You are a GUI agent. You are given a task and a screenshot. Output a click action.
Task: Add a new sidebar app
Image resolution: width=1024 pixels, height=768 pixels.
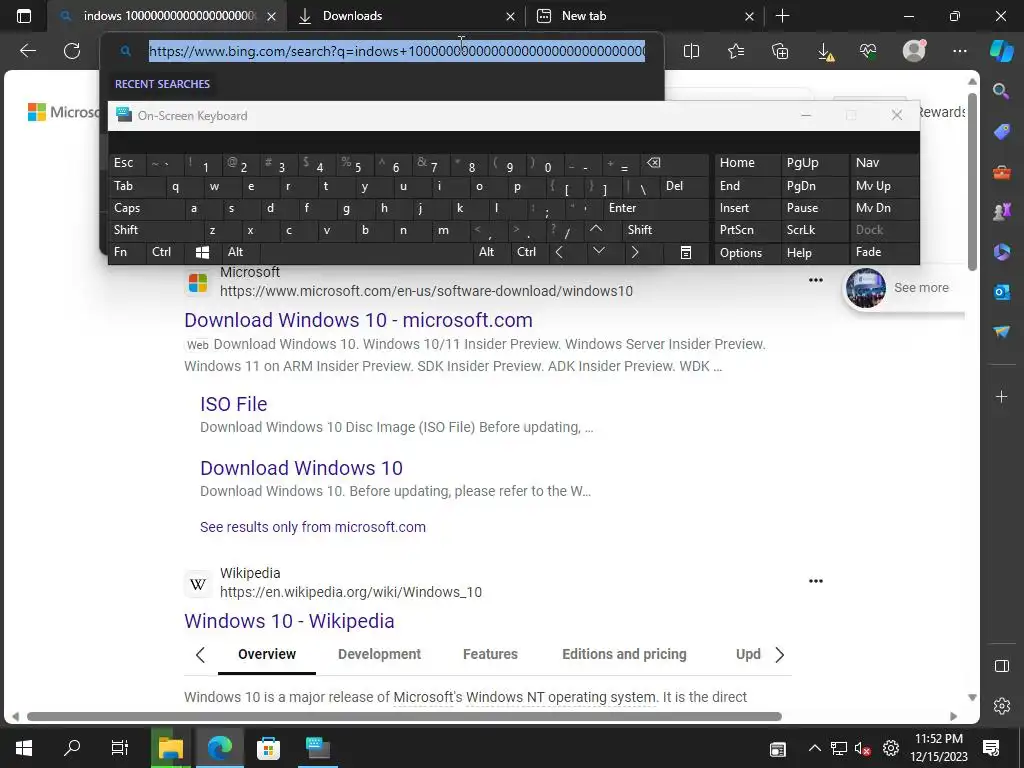1002,396
